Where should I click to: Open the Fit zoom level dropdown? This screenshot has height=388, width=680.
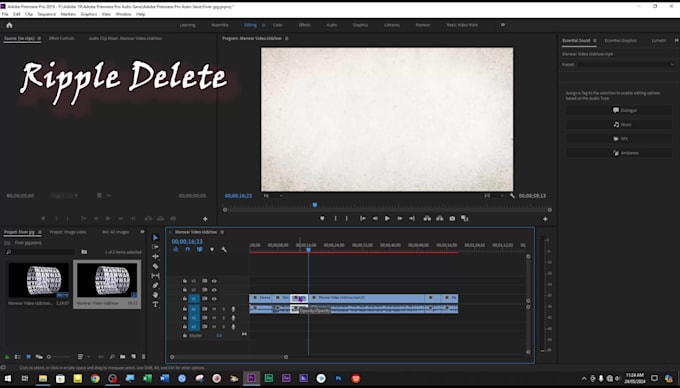pyautogui.click(x=273, y=196)
